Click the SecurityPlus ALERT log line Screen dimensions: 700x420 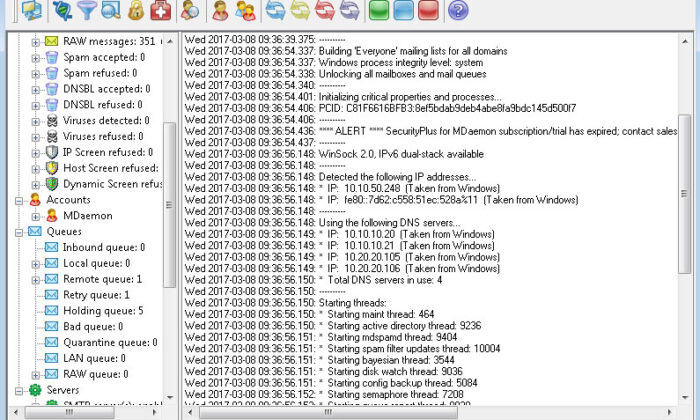tap(431, 131)
